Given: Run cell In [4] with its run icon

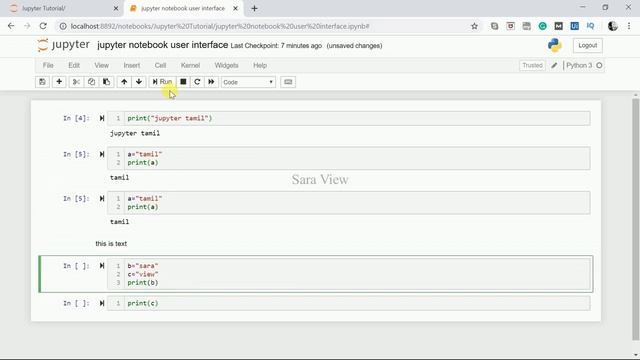Looking at the screenshot, I should tap(102, 118).
